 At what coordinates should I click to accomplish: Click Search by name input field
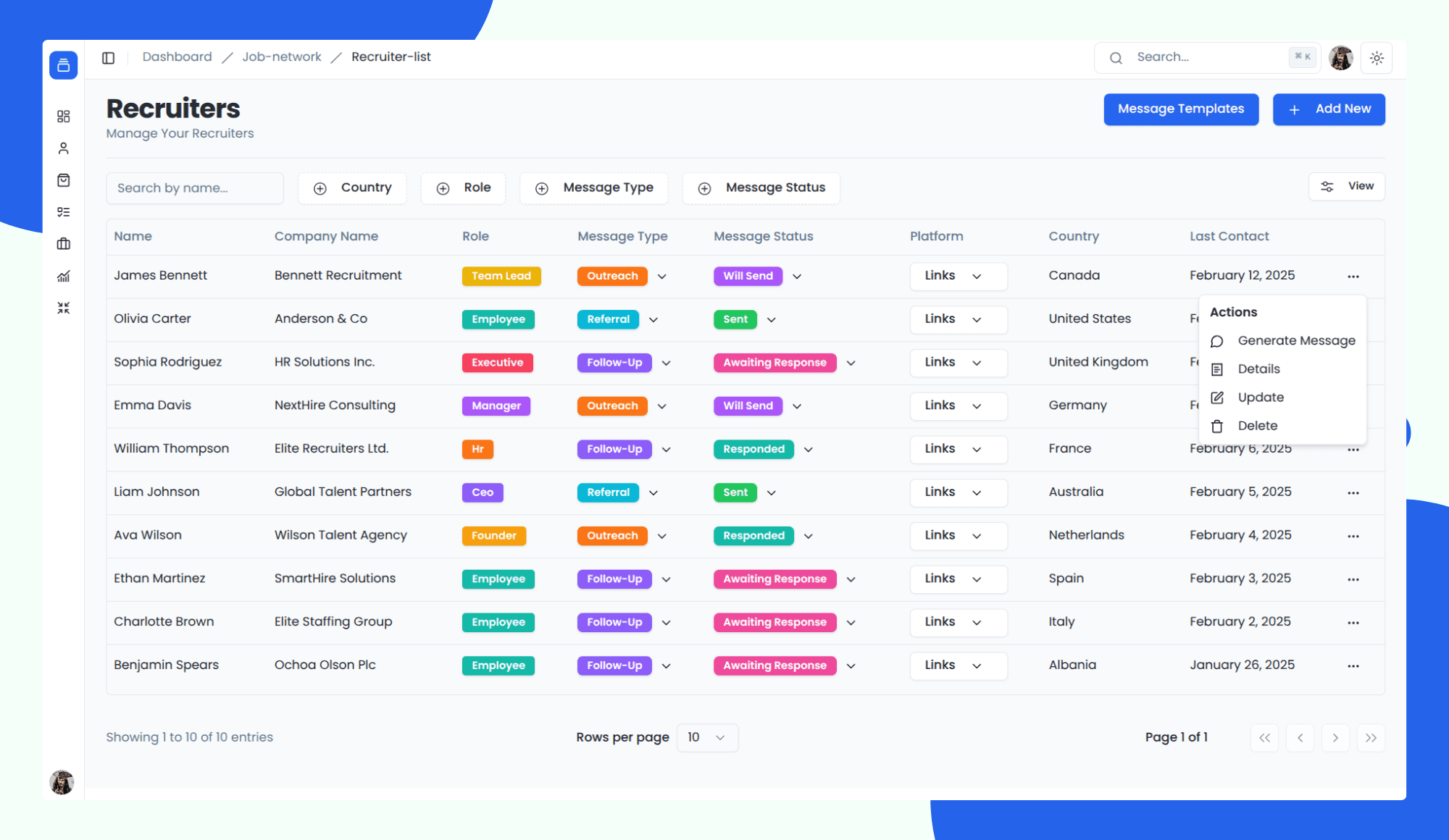[194, 186]
